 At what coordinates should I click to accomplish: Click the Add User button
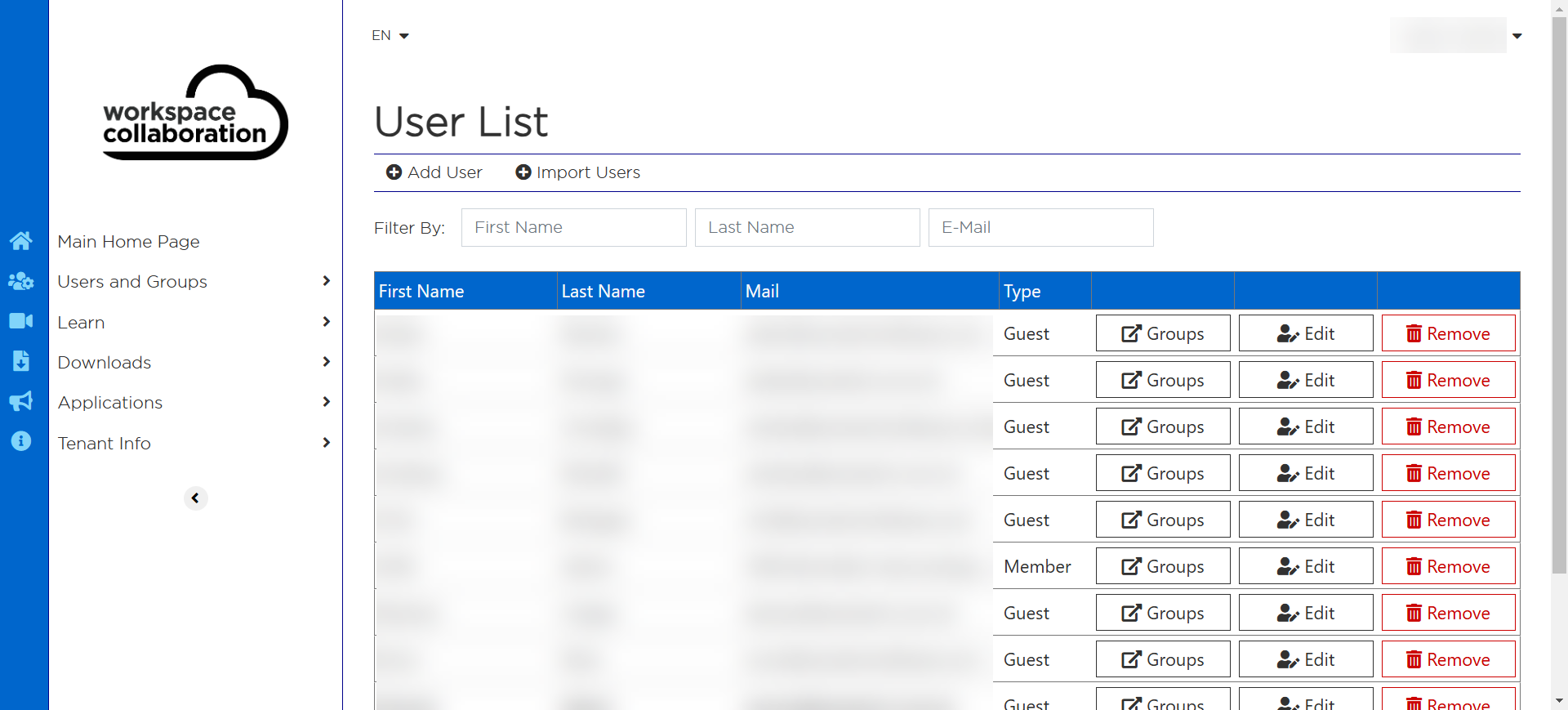(434, 172)
